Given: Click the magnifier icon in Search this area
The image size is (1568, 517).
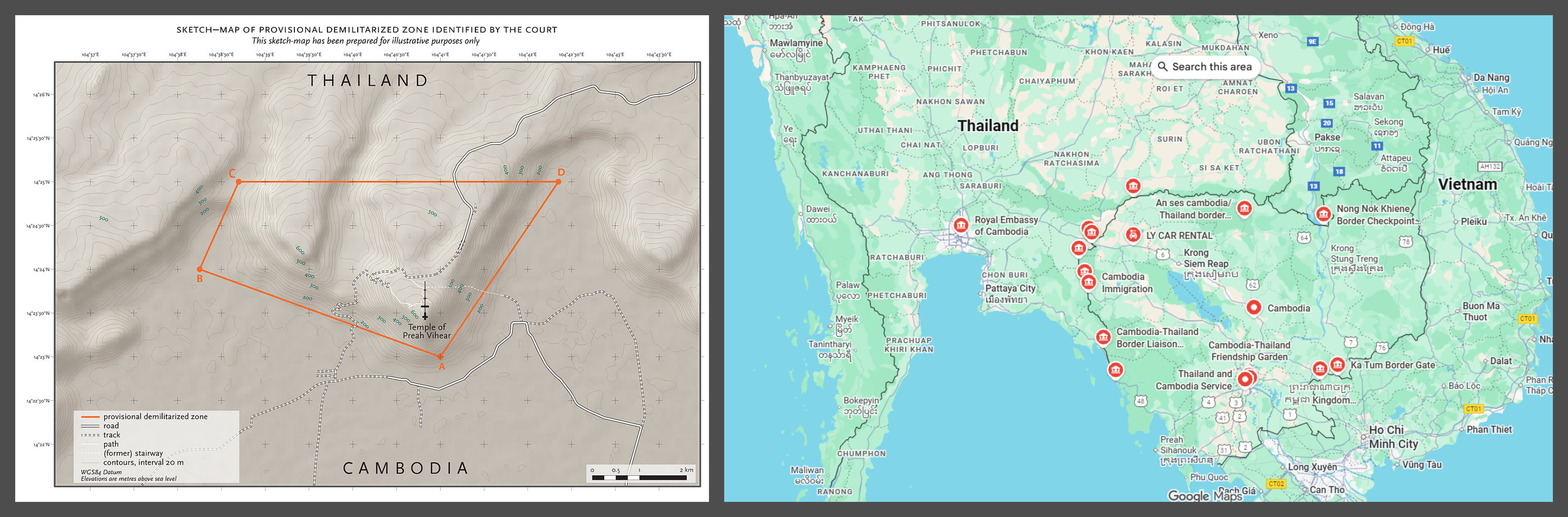Looking at the screenshot, I should (1163, 66).
